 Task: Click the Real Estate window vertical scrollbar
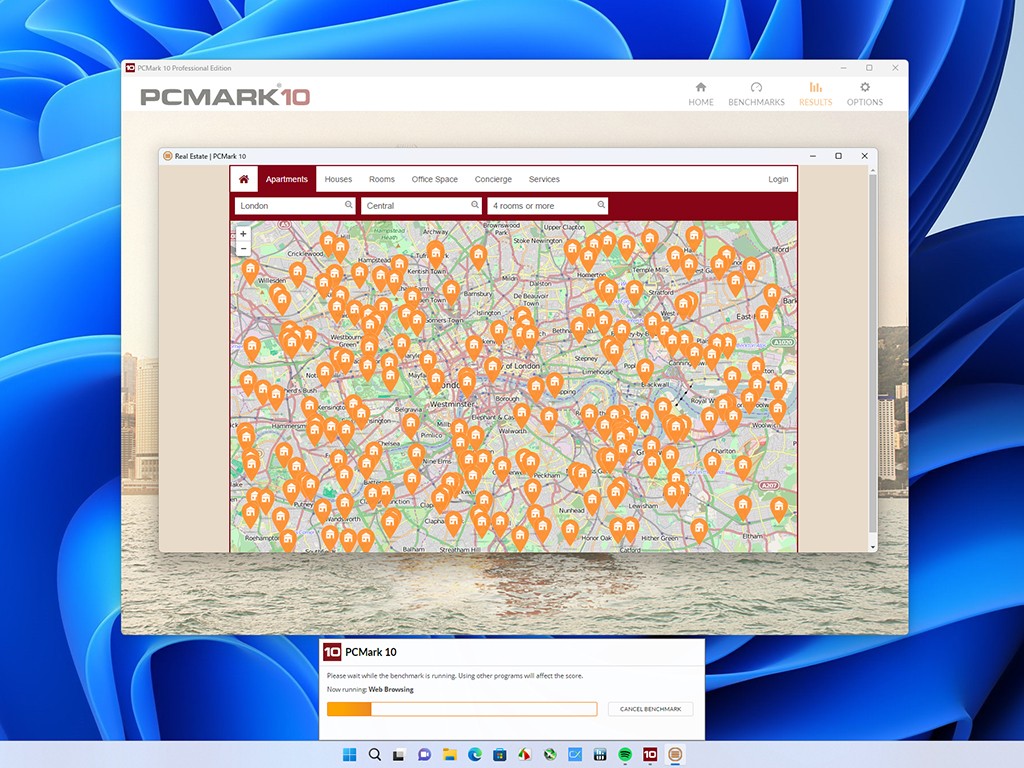pyautogui.click(x=872, y=353)
